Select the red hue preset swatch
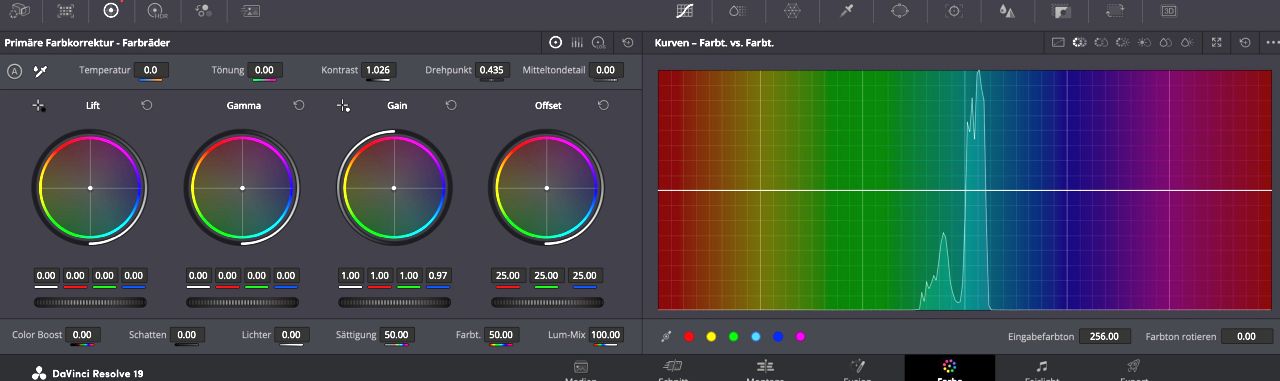Image resolution: width=1280 pixels, height=381 pixels. [688, 337]
